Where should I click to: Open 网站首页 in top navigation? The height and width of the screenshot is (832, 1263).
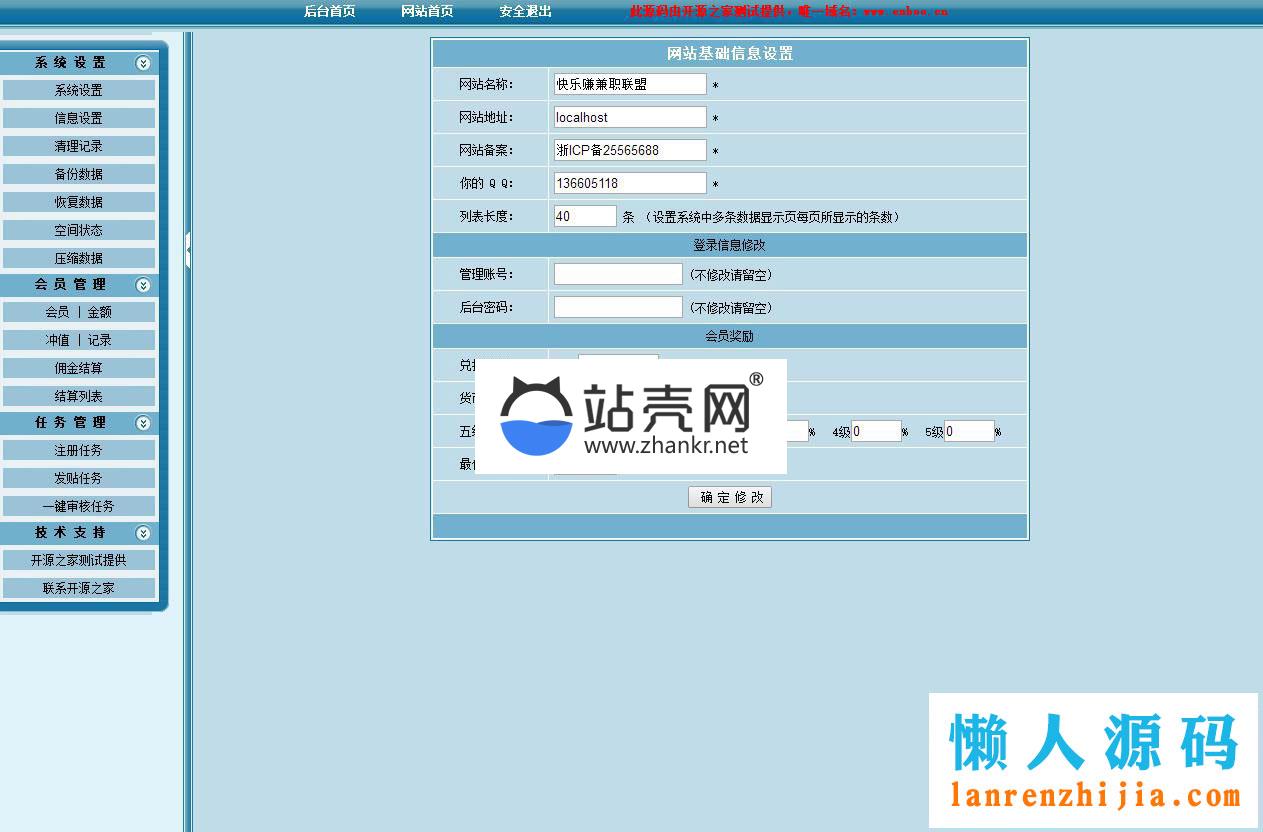427,12
